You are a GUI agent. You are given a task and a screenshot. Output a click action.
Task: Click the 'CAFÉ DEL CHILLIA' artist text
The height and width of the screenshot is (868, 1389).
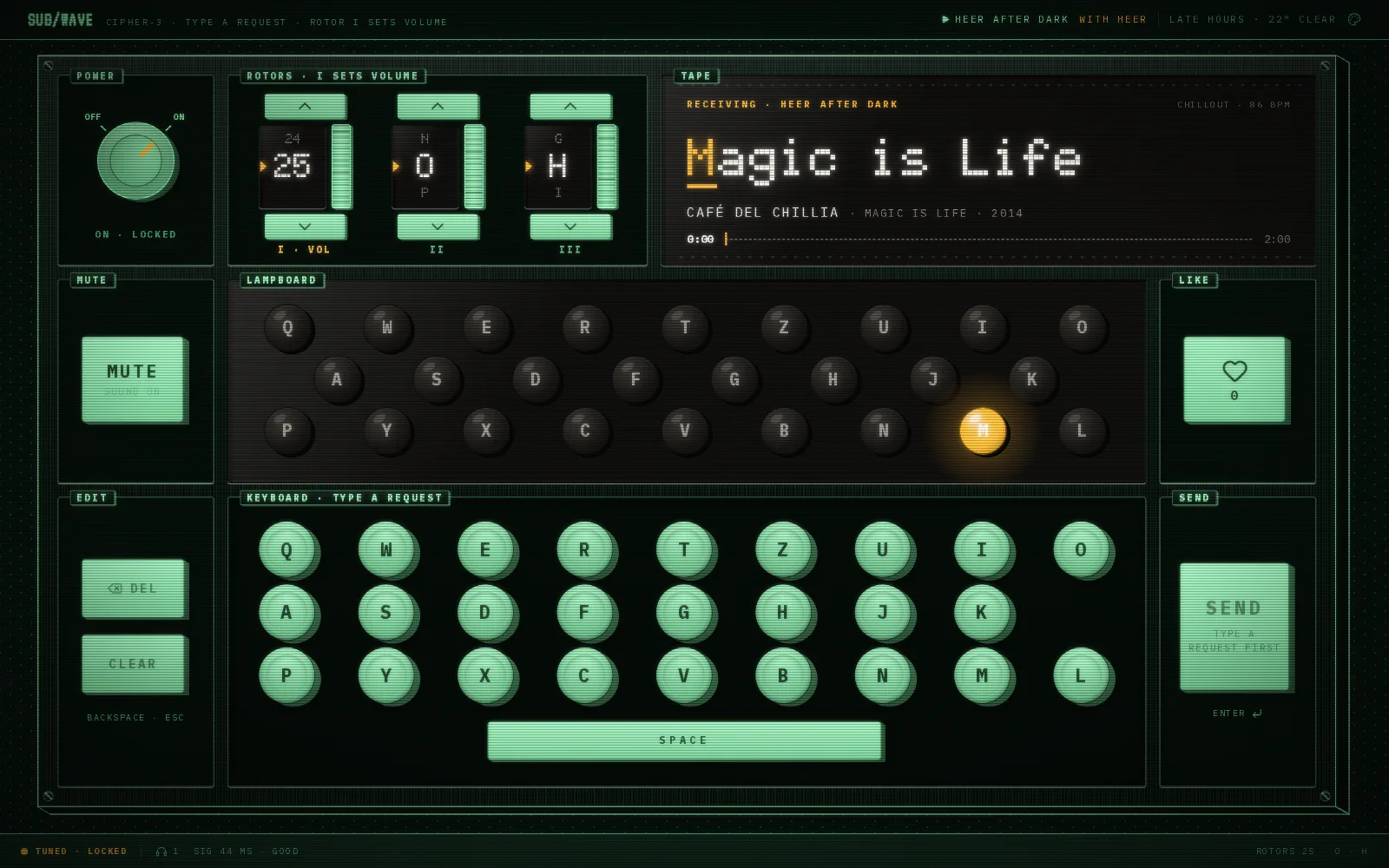(x=762, y=213)
